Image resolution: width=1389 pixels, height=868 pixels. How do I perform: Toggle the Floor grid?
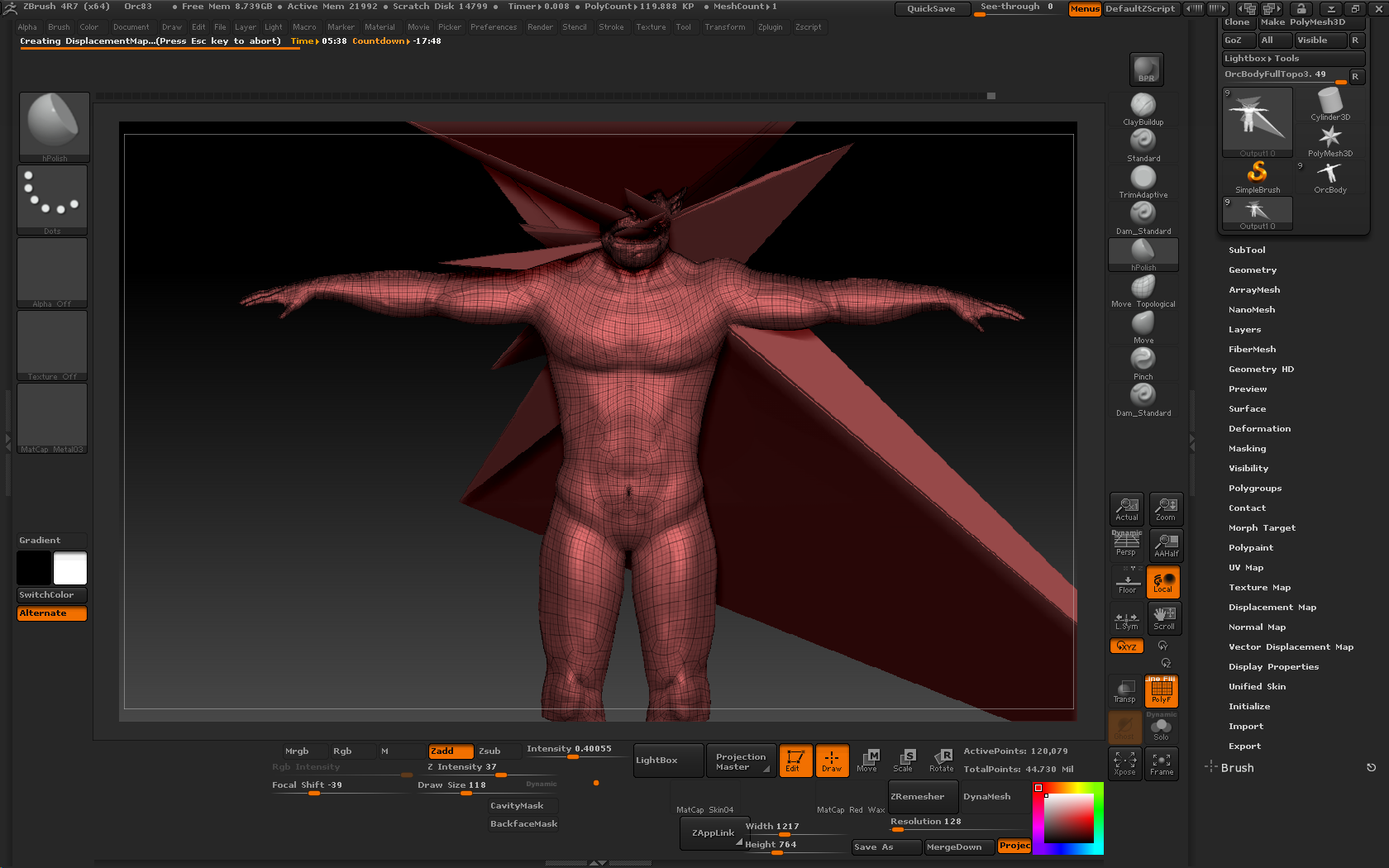coord(1127,581)
